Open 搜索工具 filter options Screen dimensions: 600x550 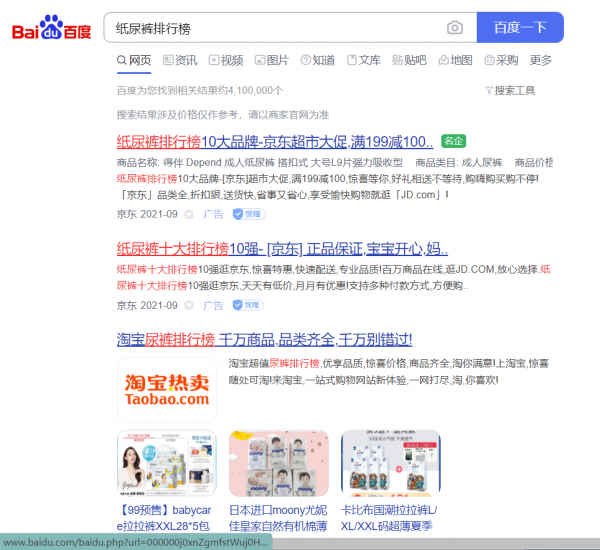(x=509, y=90)
